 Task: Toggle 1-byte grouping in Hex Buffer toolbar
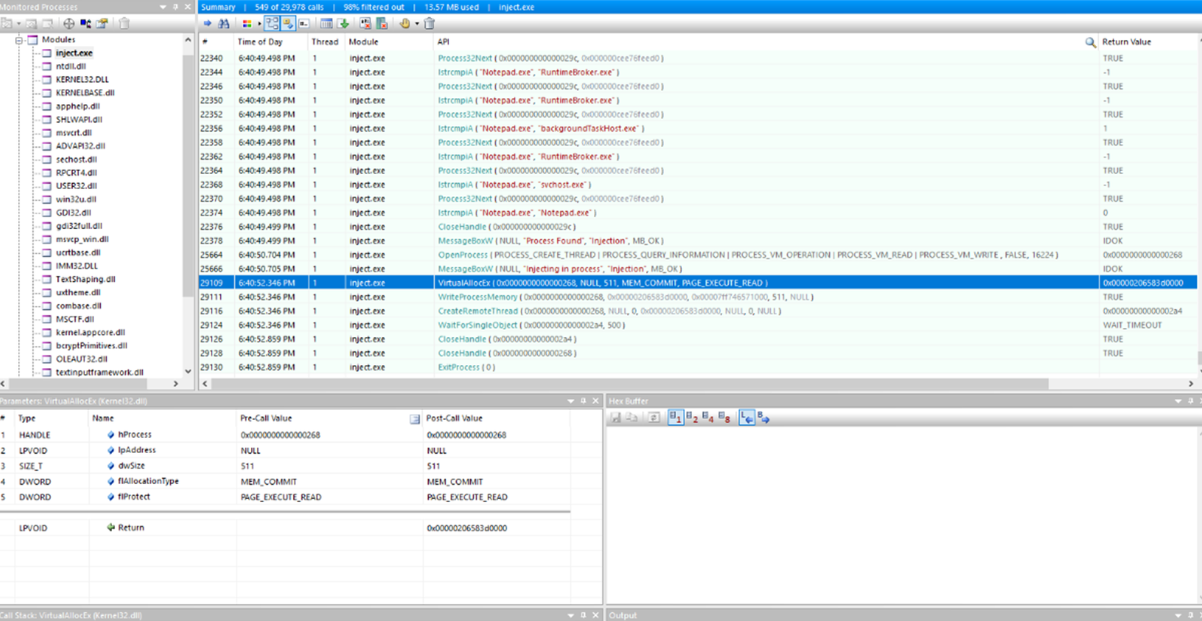[x=675, y=418]
